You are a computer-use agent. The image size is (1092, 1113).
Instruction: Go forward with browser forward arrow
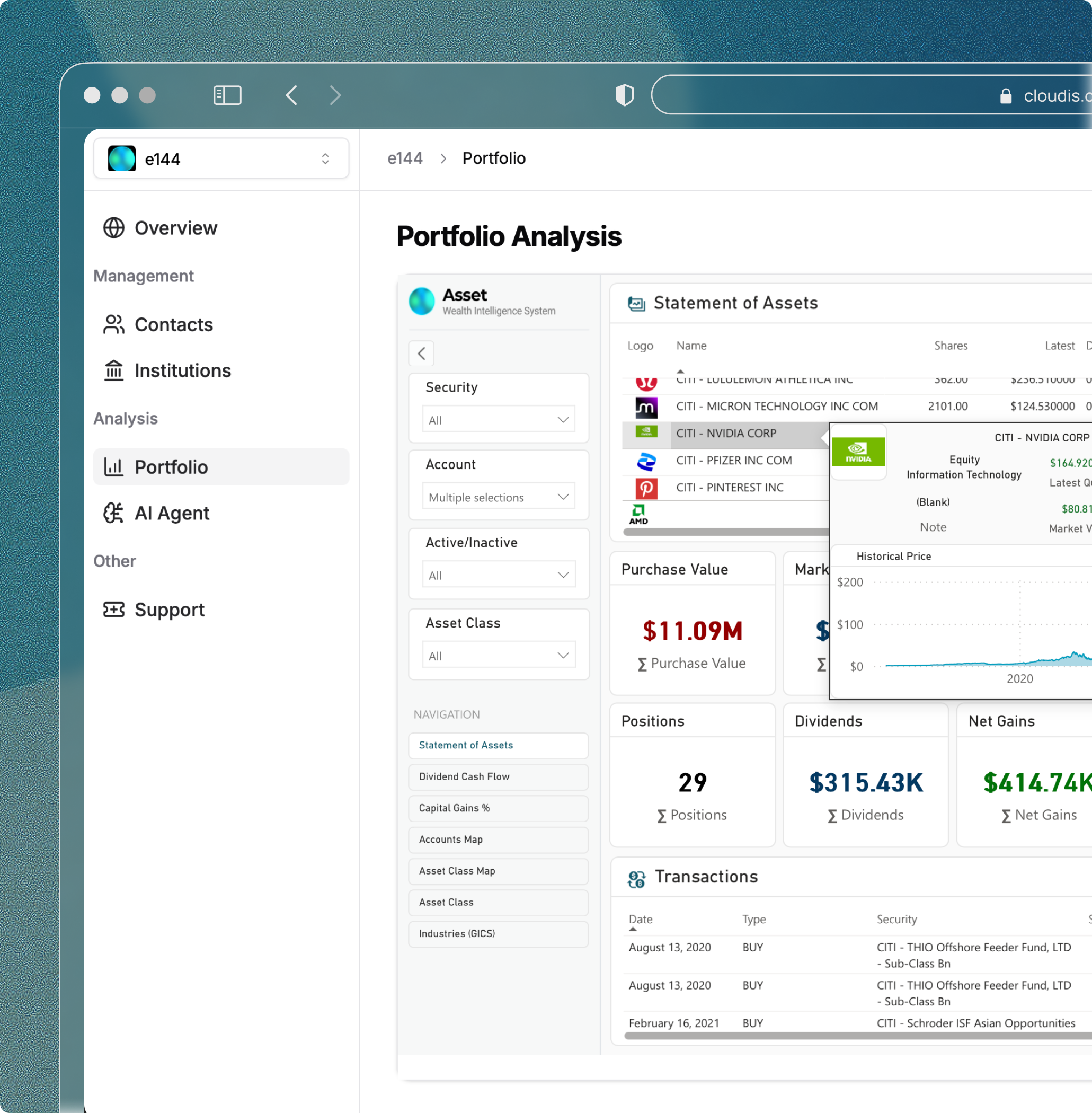tap(335, 95)
